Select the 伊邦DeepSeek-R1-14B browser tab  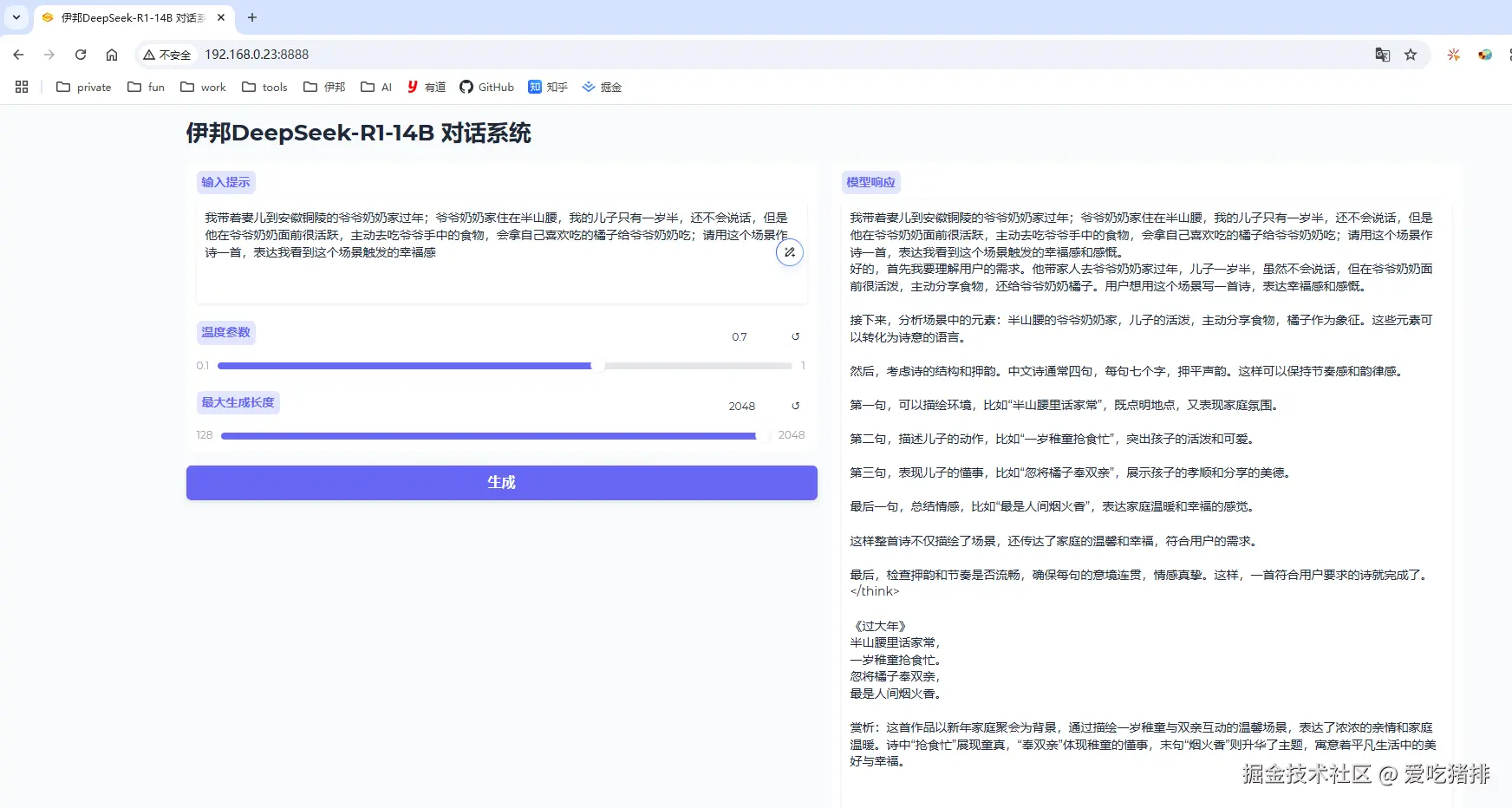pyautogui.click(x=133, y=17)
